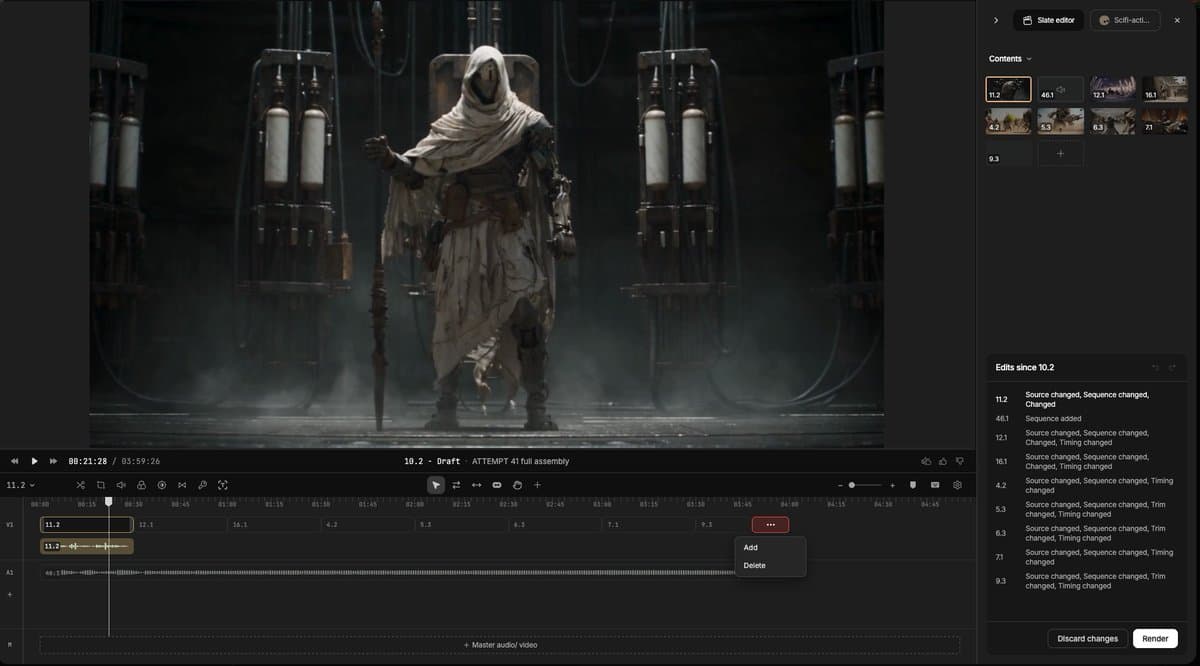Skip backward with the rewind control

coord(14,461)
